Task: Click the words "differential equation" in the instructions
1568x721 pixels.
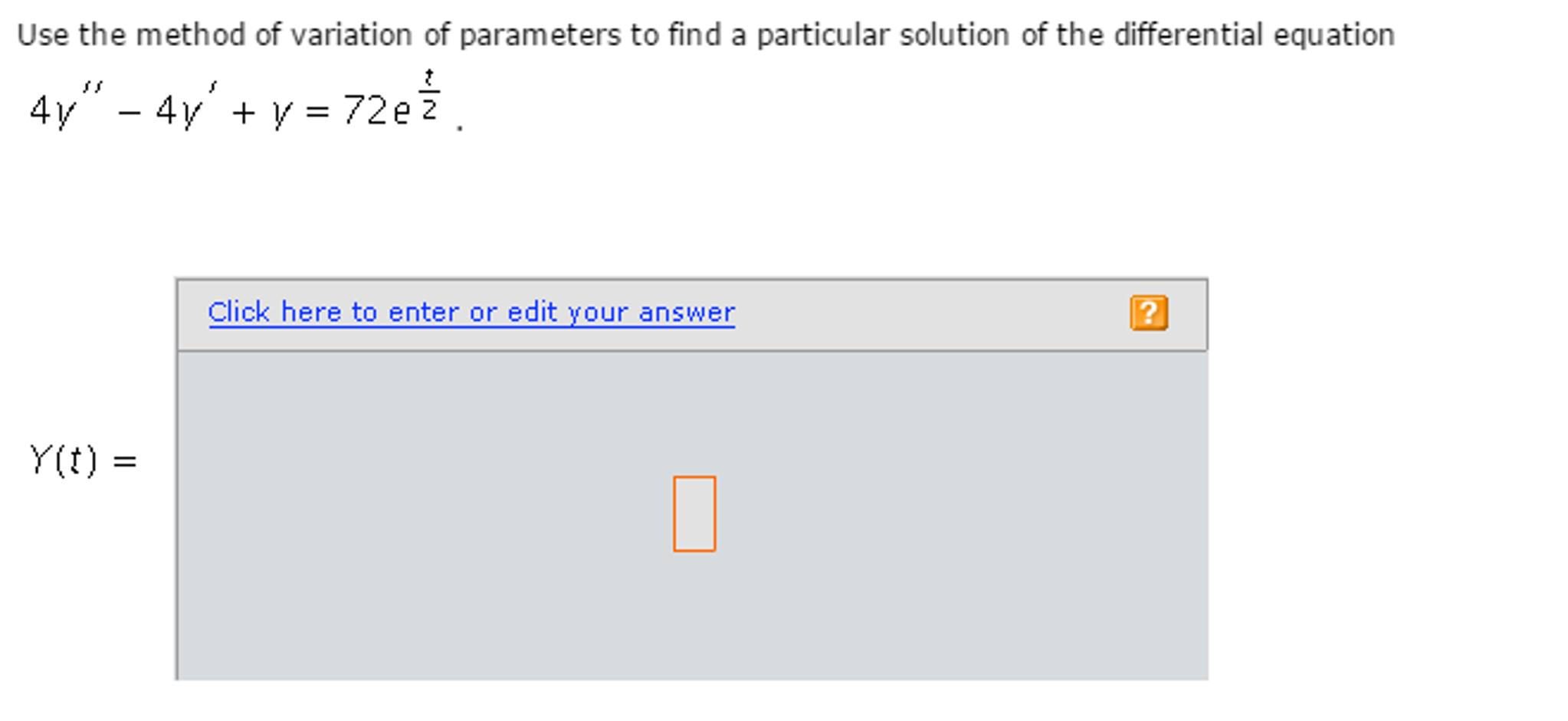Action: (1253, 35)
